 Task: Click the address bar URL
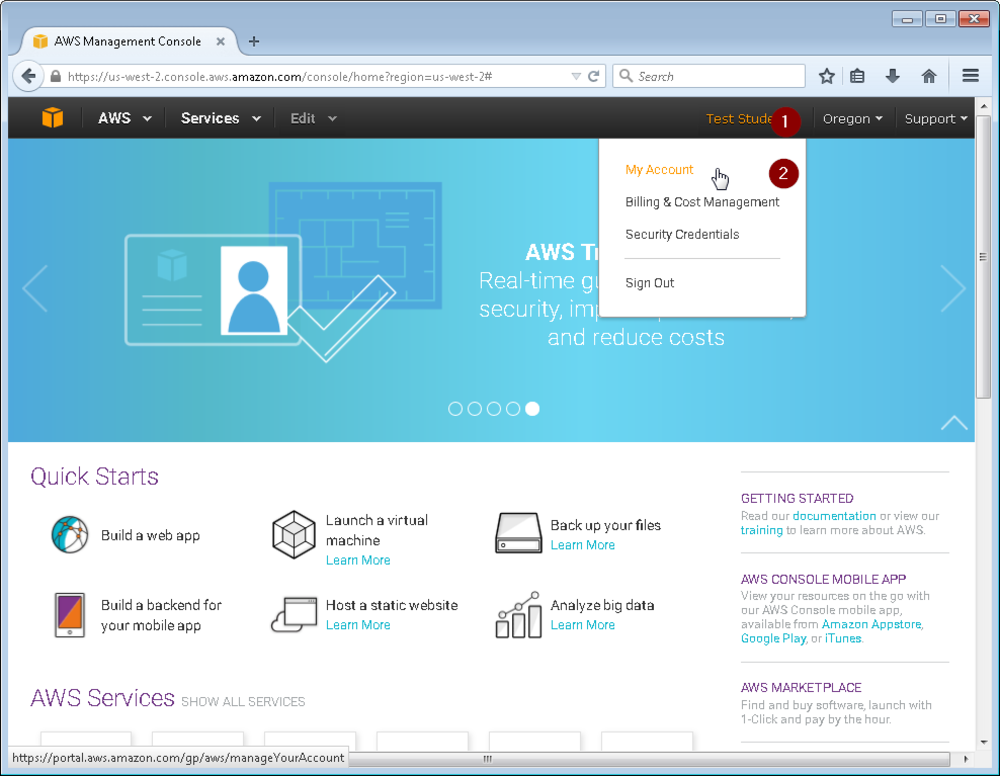pos(279,77)
